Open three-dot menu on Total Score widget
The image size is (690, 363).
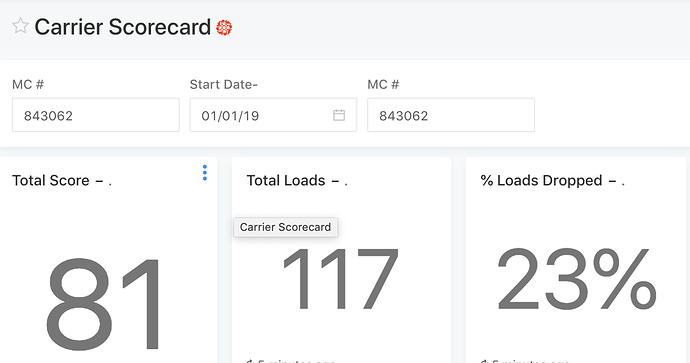(205, 173)
